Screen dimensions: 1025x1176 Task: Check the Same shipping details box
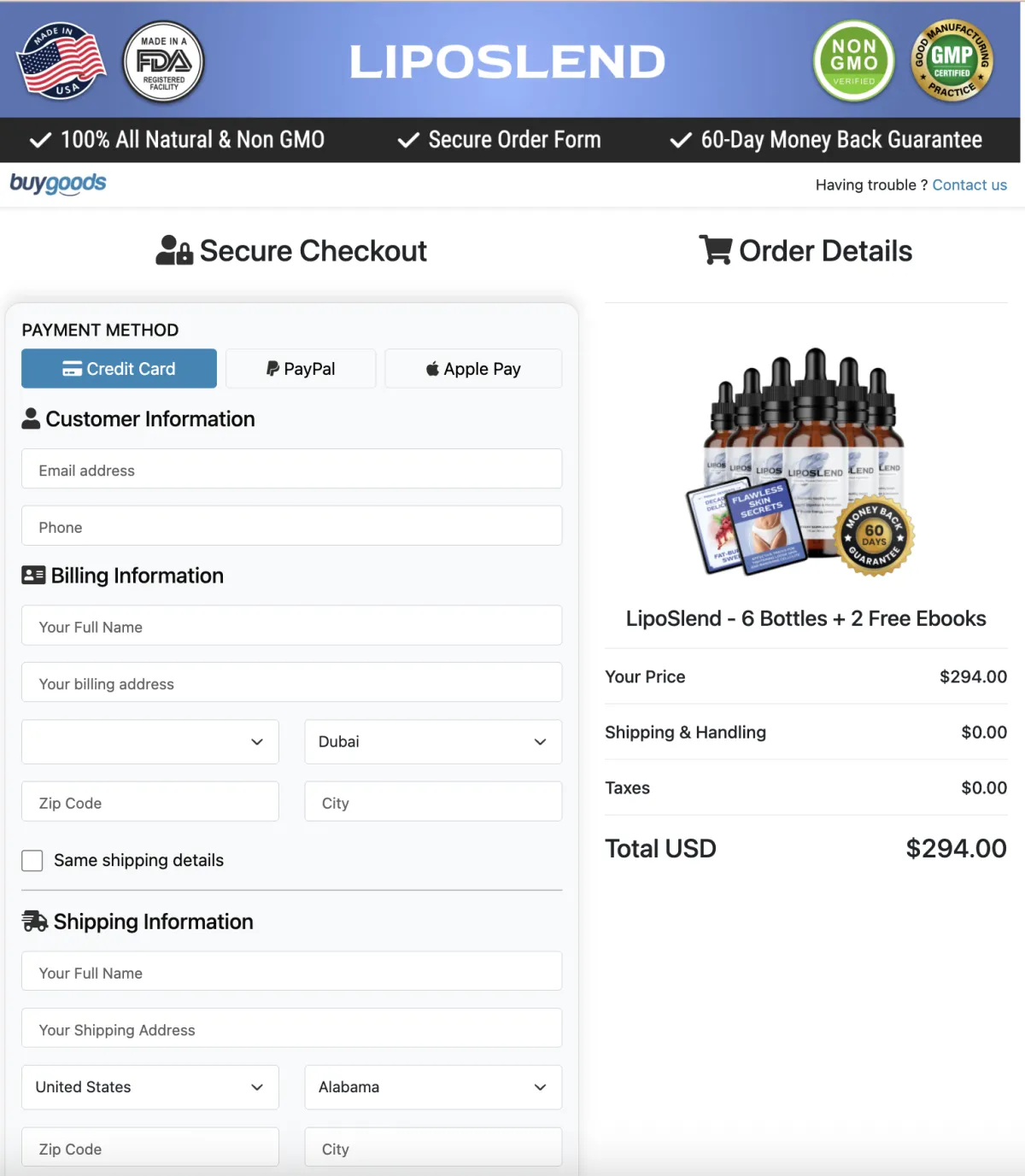[32, 861]
